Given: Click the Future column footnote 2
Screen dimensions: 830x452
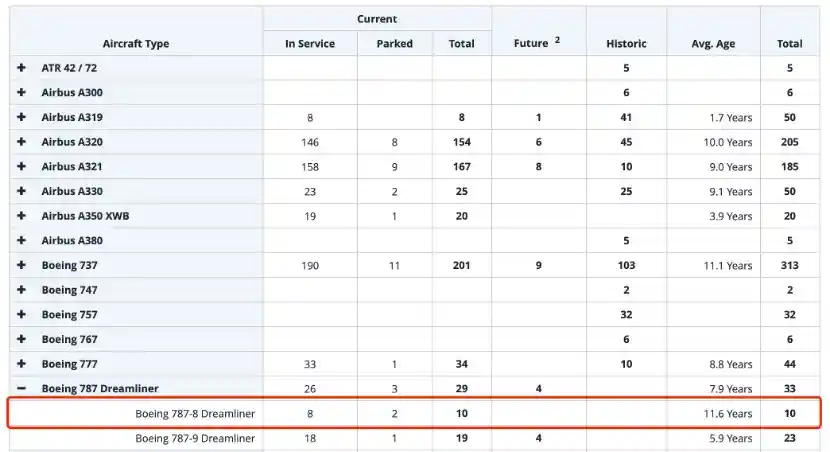Looking at the screenshot, I should [x=557, y=41].
